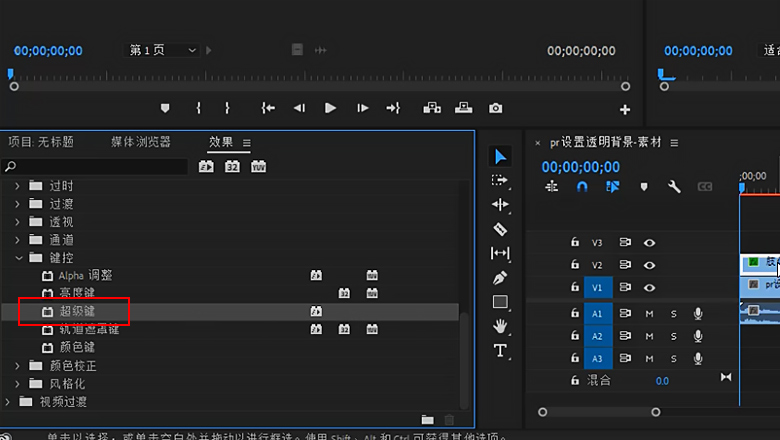The width and height of the screenshot is (780, 440).
Task: Click Mark In button in source monitor
Action: click(198, 108)
